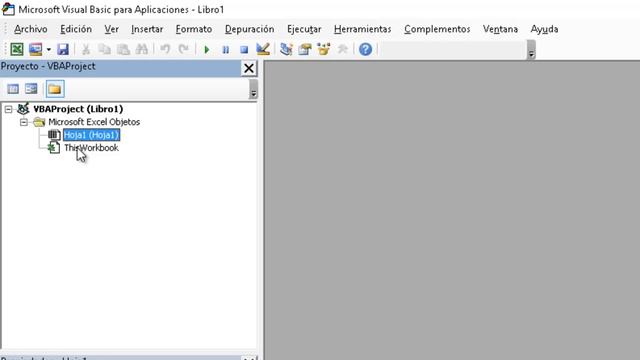Collapse the Microsoft Excel Objetos folder
Screen dimensions: 640x360
pyautogui.click(x=24, y=122)
